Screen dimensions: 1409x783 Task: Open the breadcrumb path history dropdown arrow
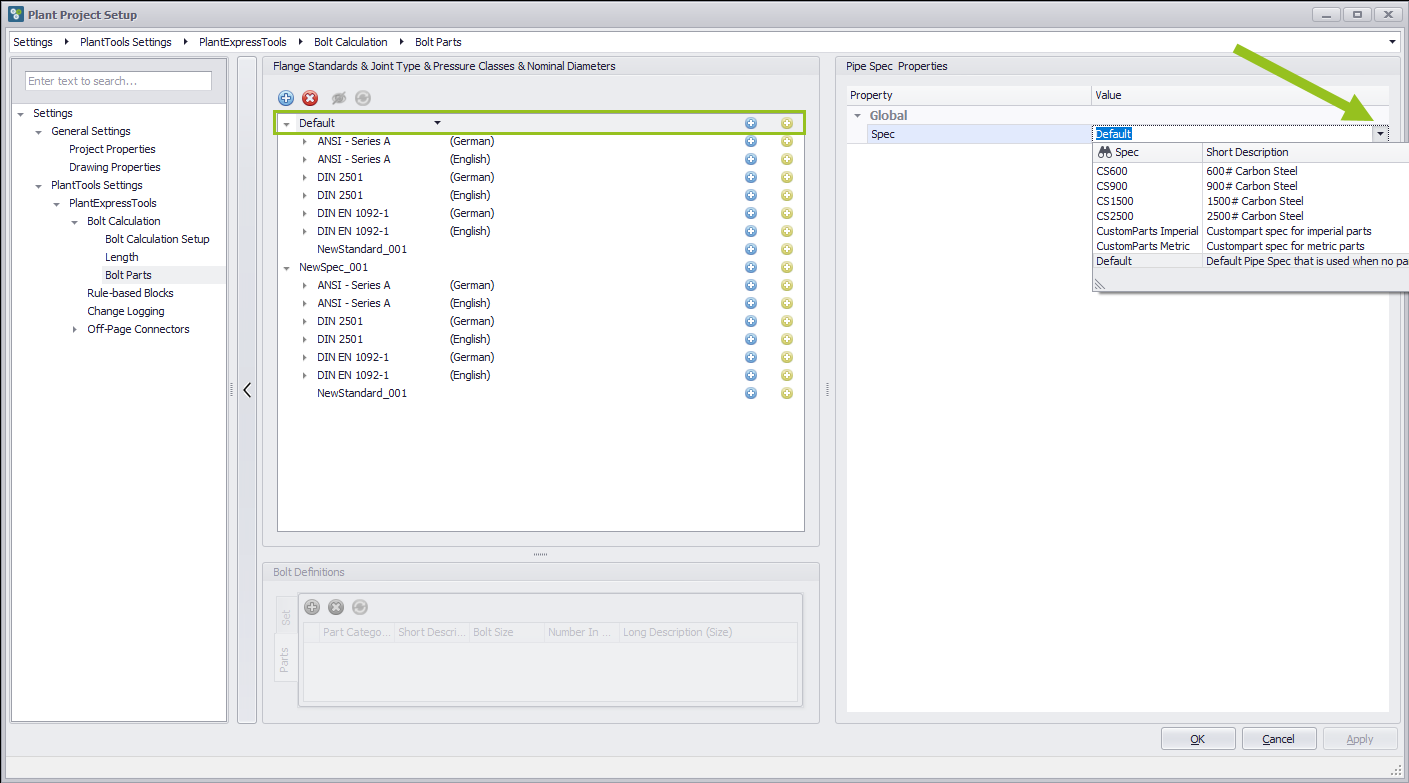click(1393, 42)
